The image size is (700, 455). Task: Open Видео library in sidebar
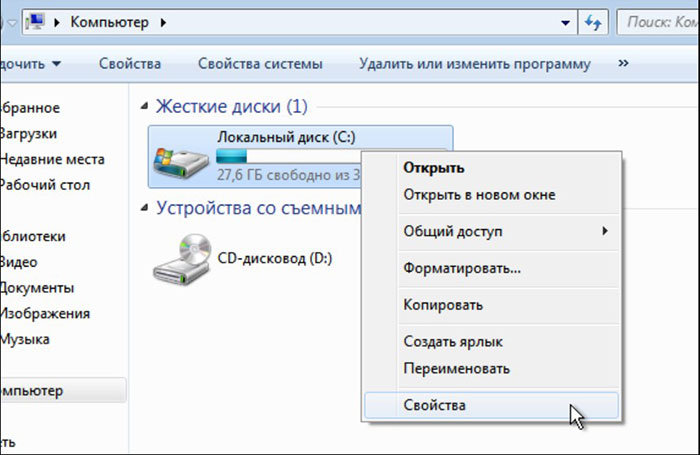pyautogui.click(x=19, y=262)
